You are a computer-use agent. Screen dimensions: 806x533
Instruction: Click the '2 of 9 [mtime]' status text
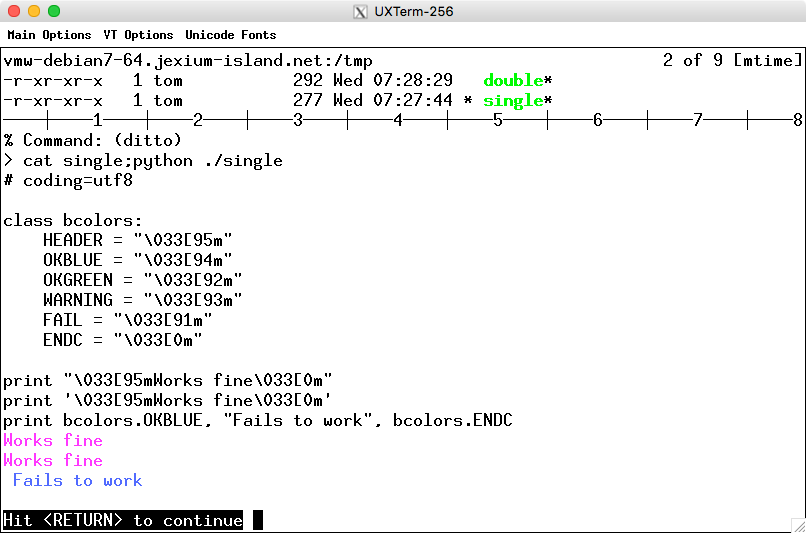[x=732, y=61]
